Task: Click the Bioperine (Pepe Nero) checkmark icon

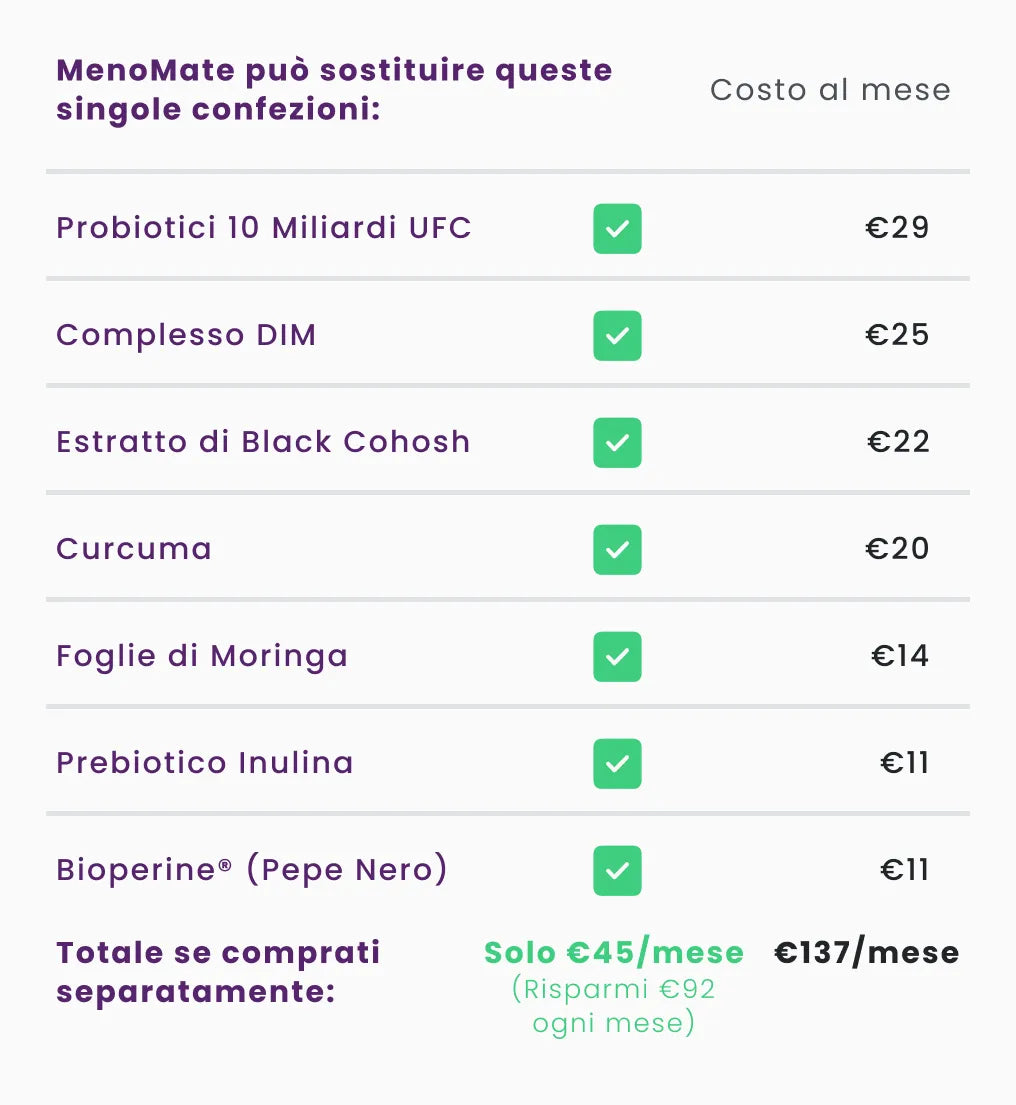Action: pos(617,871)
